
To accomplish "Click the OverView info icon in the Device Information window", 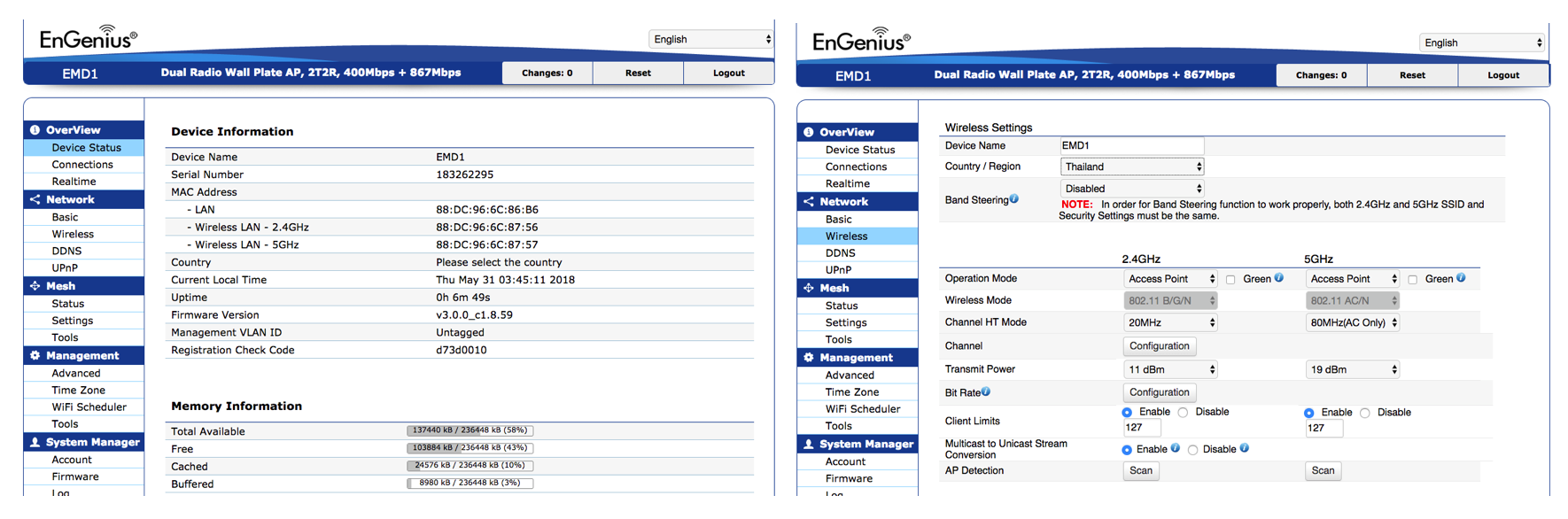I will [x=35, y=130].
